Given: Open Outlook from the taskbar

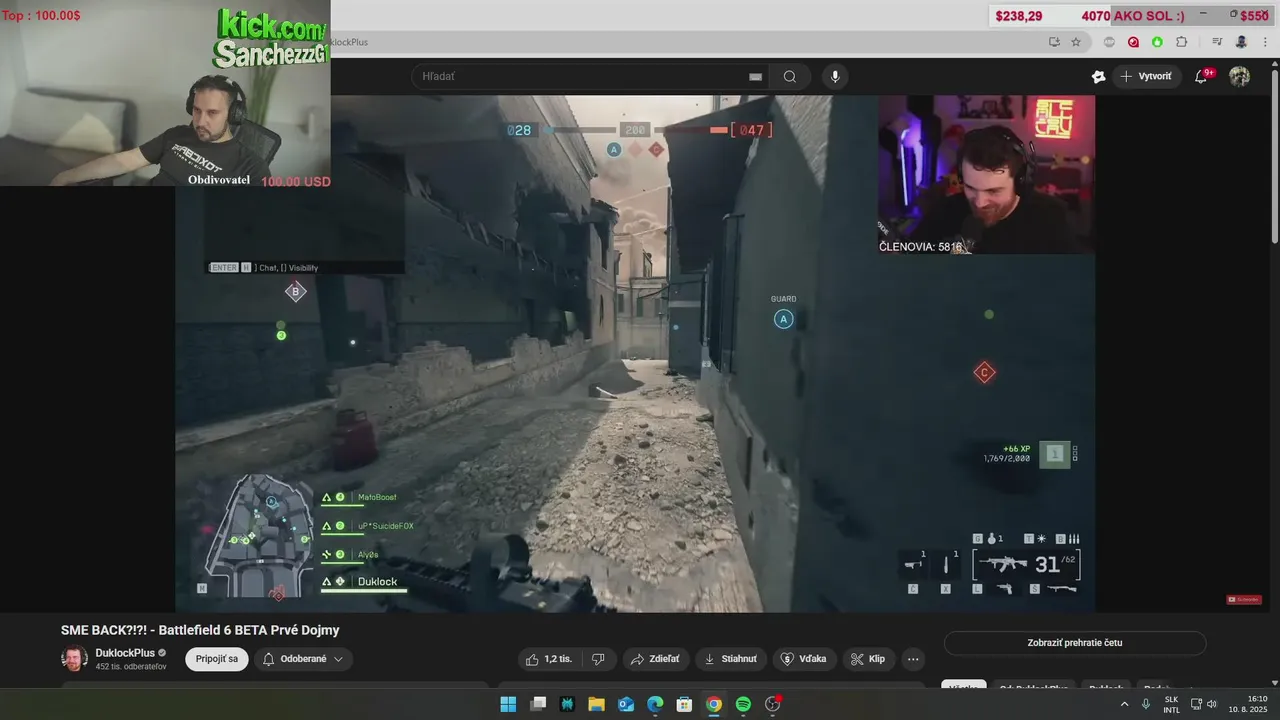Looking at the screenshot, I should (626, 704).
